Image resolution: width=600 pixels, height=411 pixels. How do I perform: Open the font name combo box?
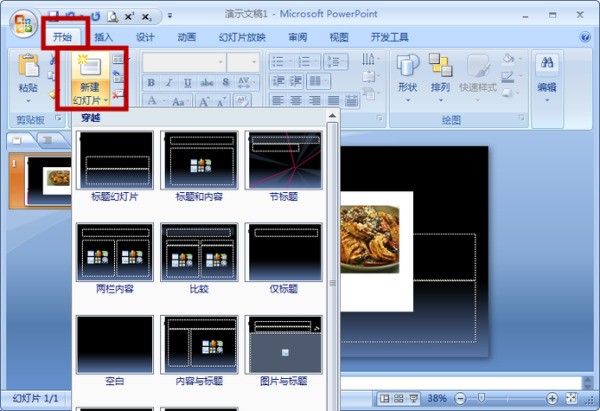click(183, 62)
